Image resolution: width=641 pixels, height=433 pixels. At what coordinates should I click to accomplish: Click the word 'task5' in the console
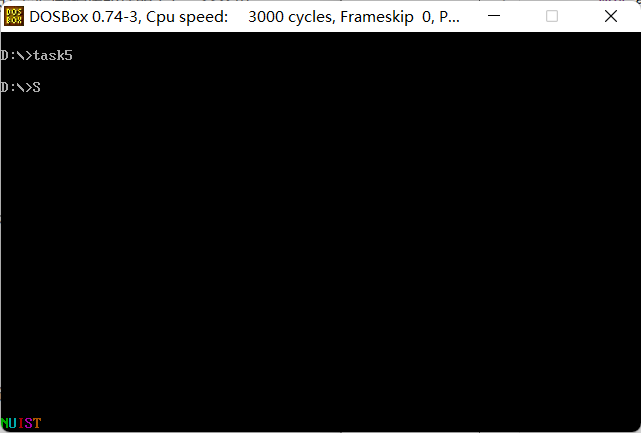(x=53, y=55)
